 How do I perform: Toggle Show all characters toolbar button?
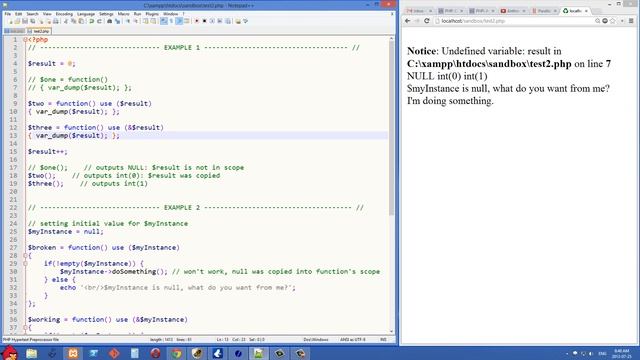pyautogui.click(x=171, y=21)
